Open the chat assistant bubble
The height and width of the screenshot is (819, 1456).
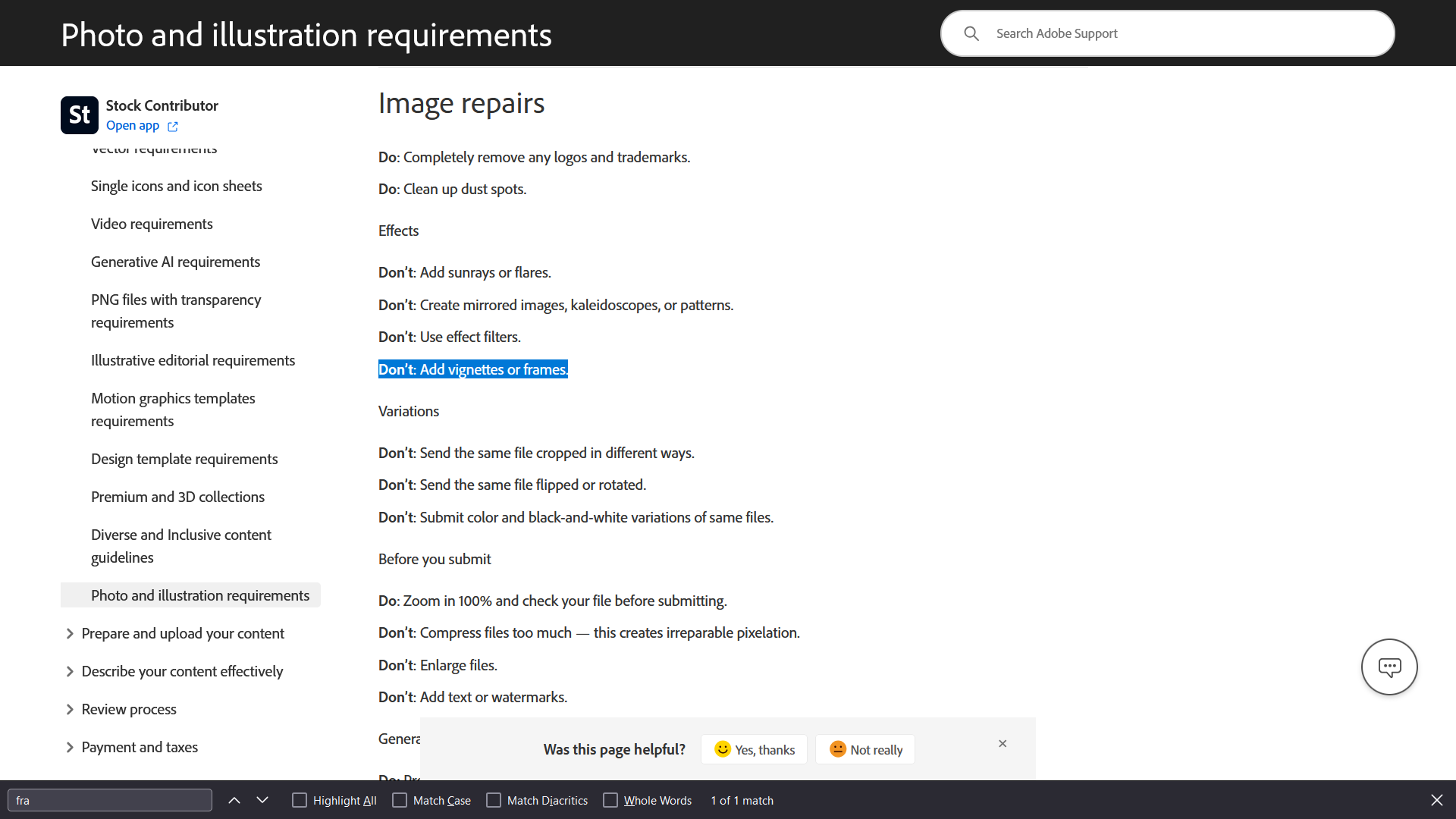point(1389,667)
